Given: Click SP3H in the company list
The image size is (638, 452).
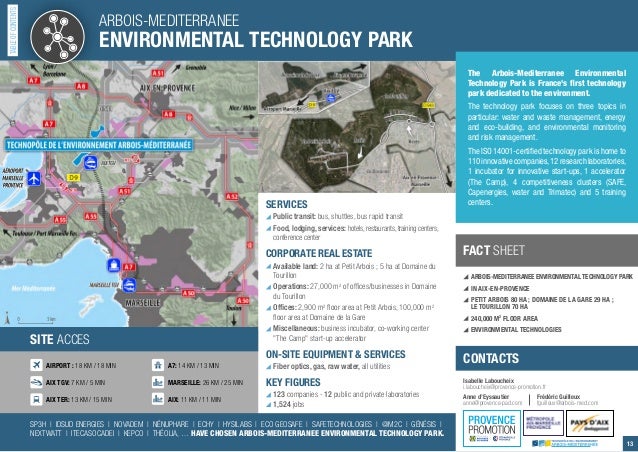Looking at the screenshot, I should (38, 424).
